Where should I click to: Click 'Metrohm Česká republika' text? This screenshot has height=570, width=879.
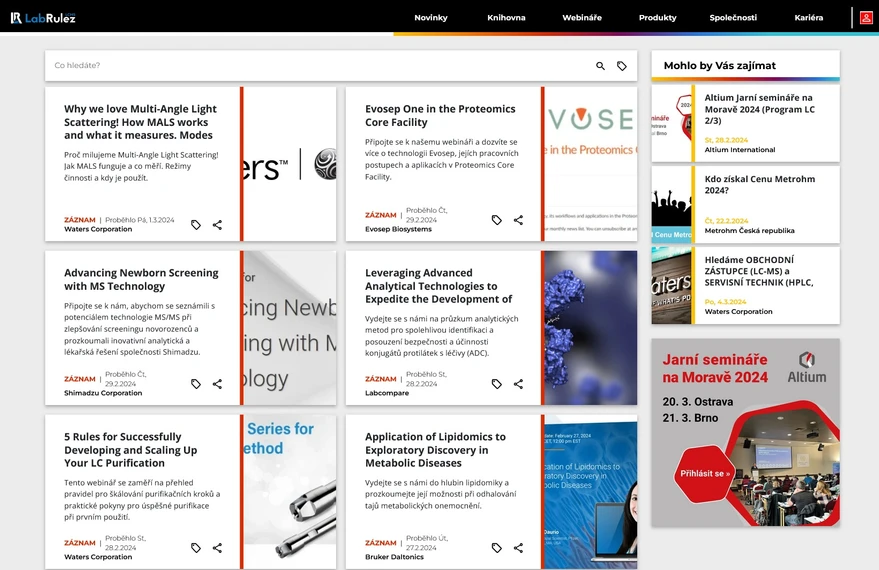tap(750, 230)
